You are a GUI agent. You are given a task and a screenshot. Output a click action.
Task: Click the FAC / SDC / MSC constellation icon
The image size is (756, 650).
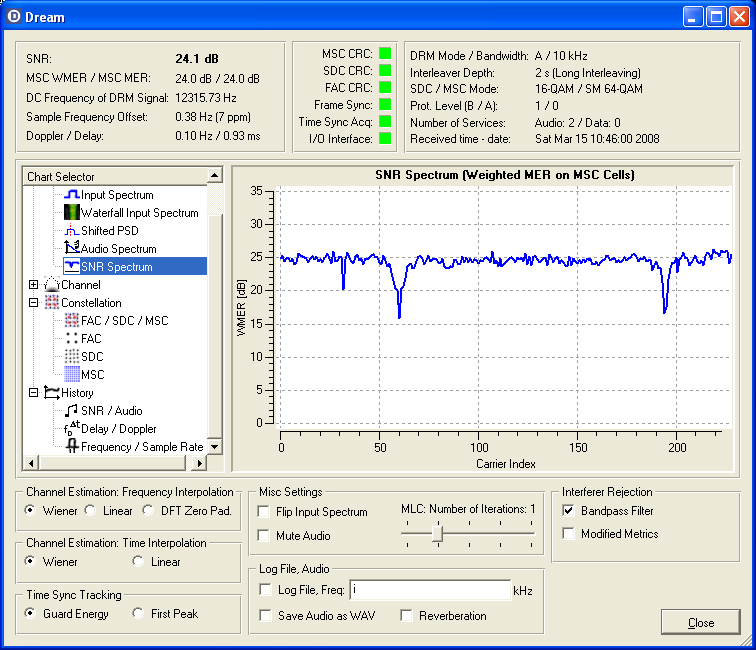[x=72, y=321]
